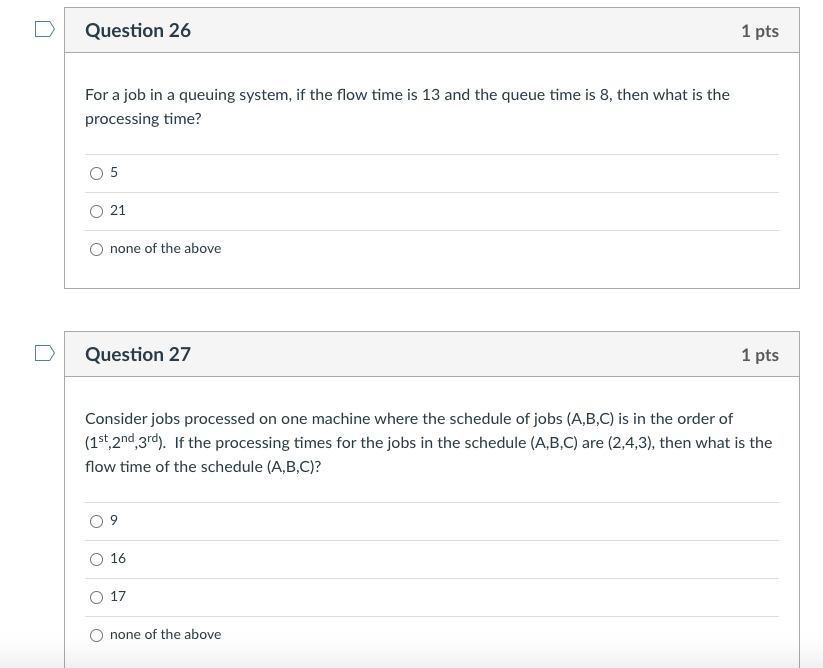Image resolution: width=823 pixels, height=668 pixels.
Task: Click the answer text 16
Action: coord(117,558)
